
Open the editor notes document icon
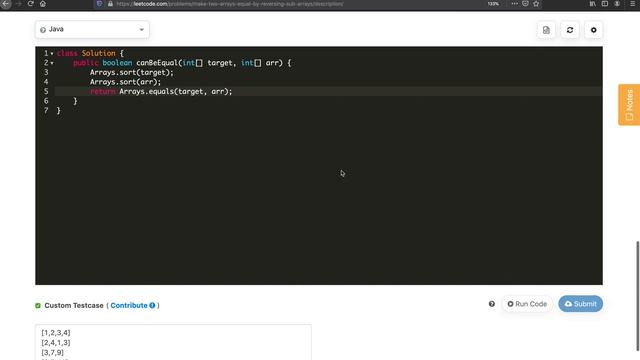point(546,30)
